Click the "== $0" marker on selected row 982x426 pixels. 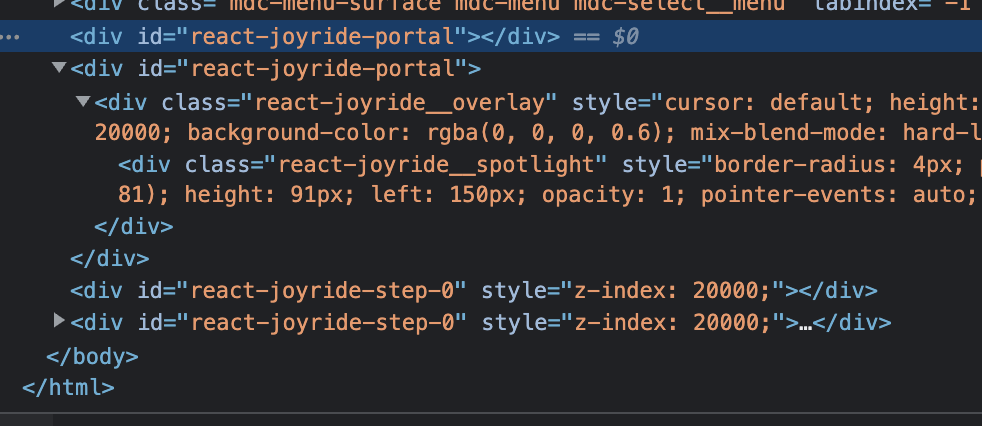point(606,37)
